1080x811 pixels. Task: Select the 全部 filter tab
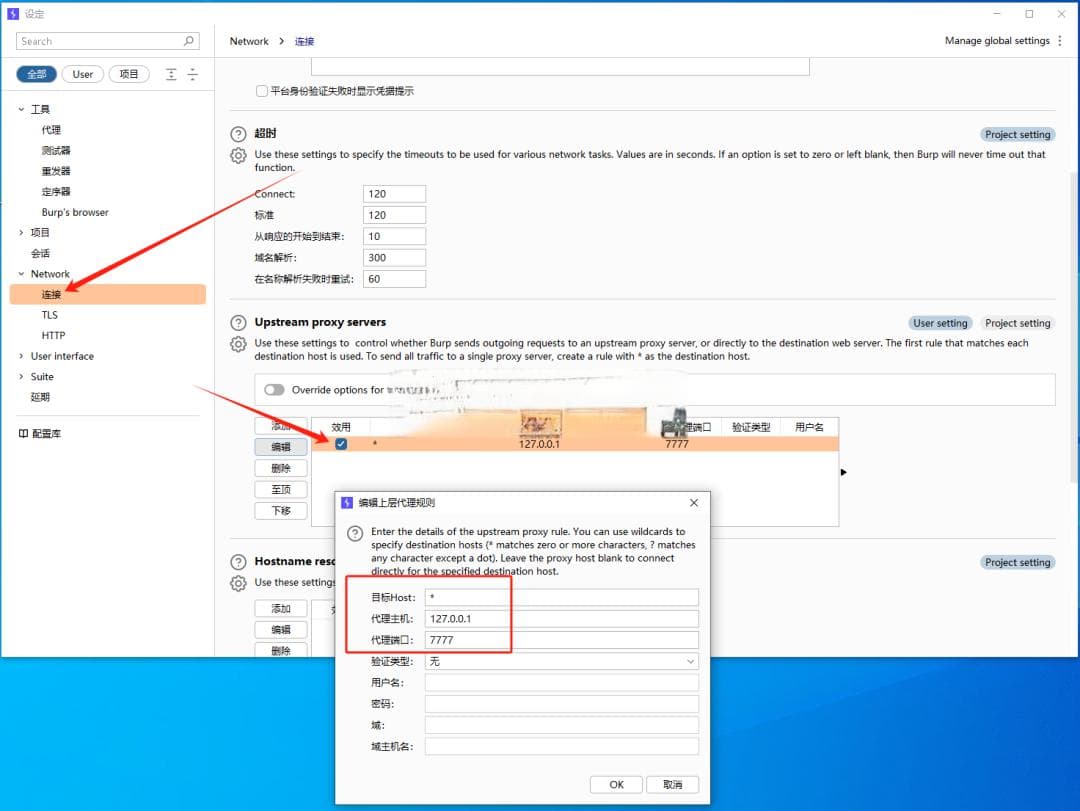click(x=37, y=74)
